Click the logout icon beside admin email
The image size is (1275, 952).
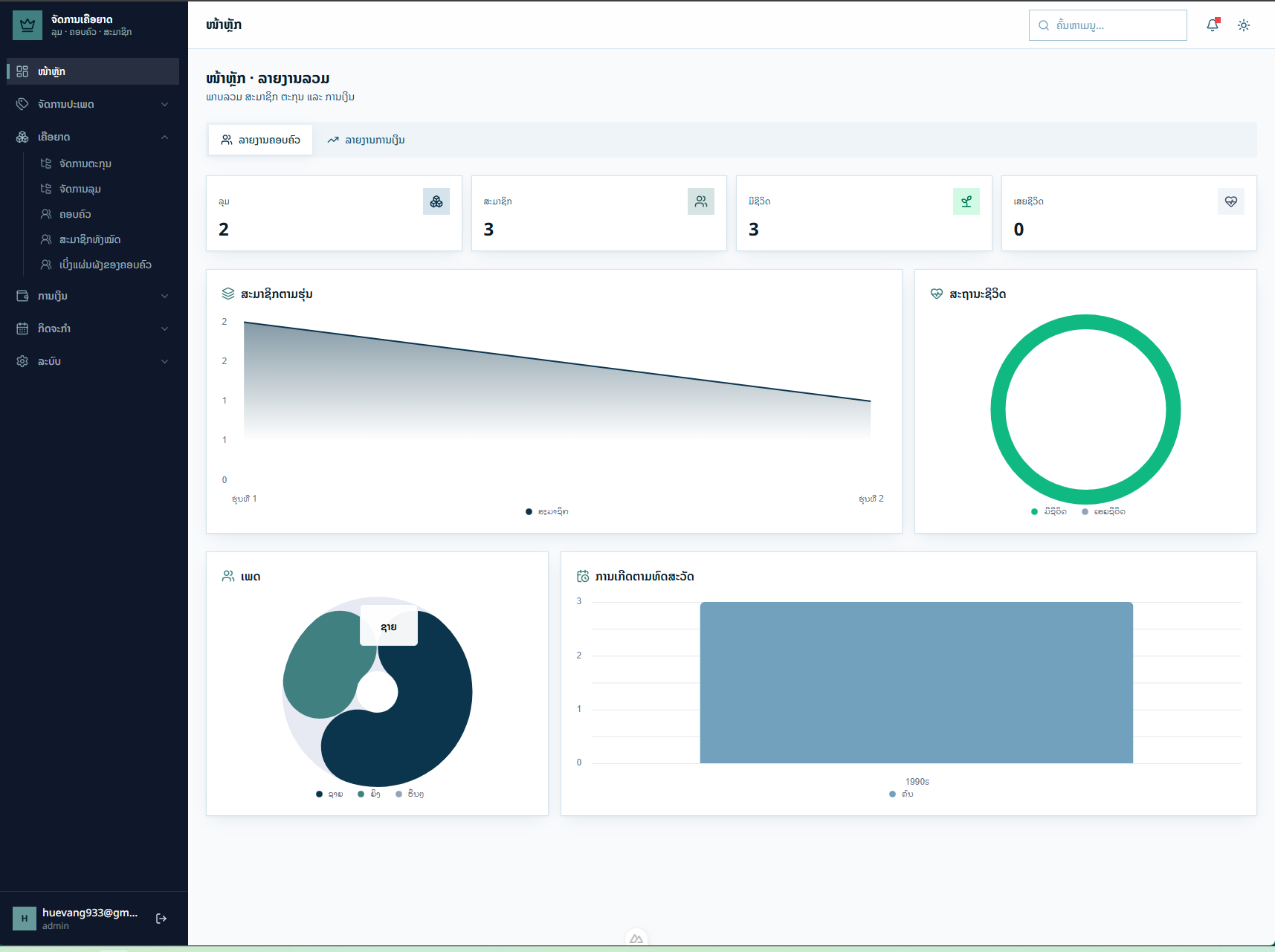click(x=161, y=919)
